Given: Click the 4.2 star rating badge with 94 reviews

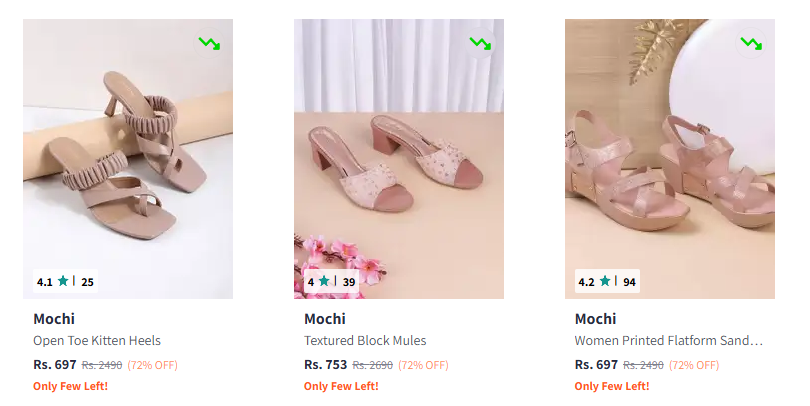Looking at the screenshot, I should 607,282.
